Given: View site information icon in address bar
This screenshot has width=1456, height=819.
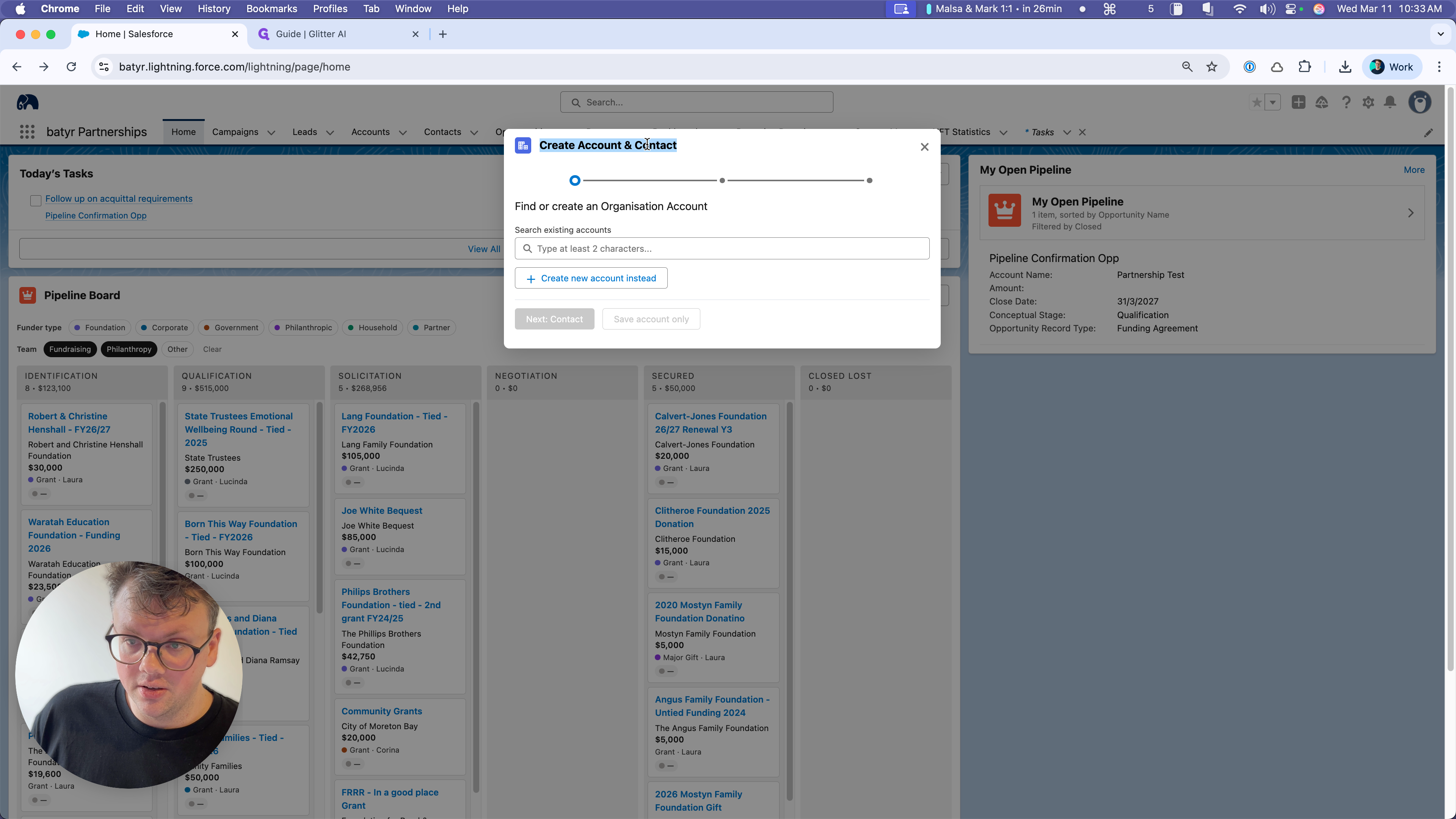Looking at the screenshot, I should point(104,67).
